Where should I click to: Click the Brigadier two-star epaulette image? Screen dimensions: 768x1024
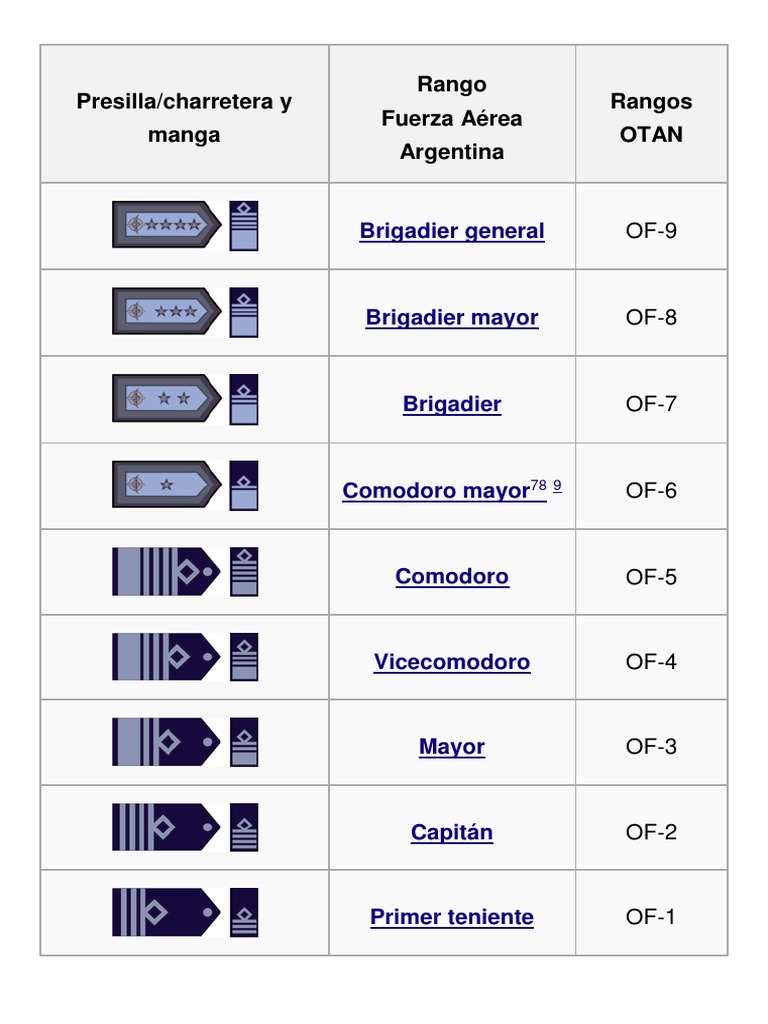(167, 398)
